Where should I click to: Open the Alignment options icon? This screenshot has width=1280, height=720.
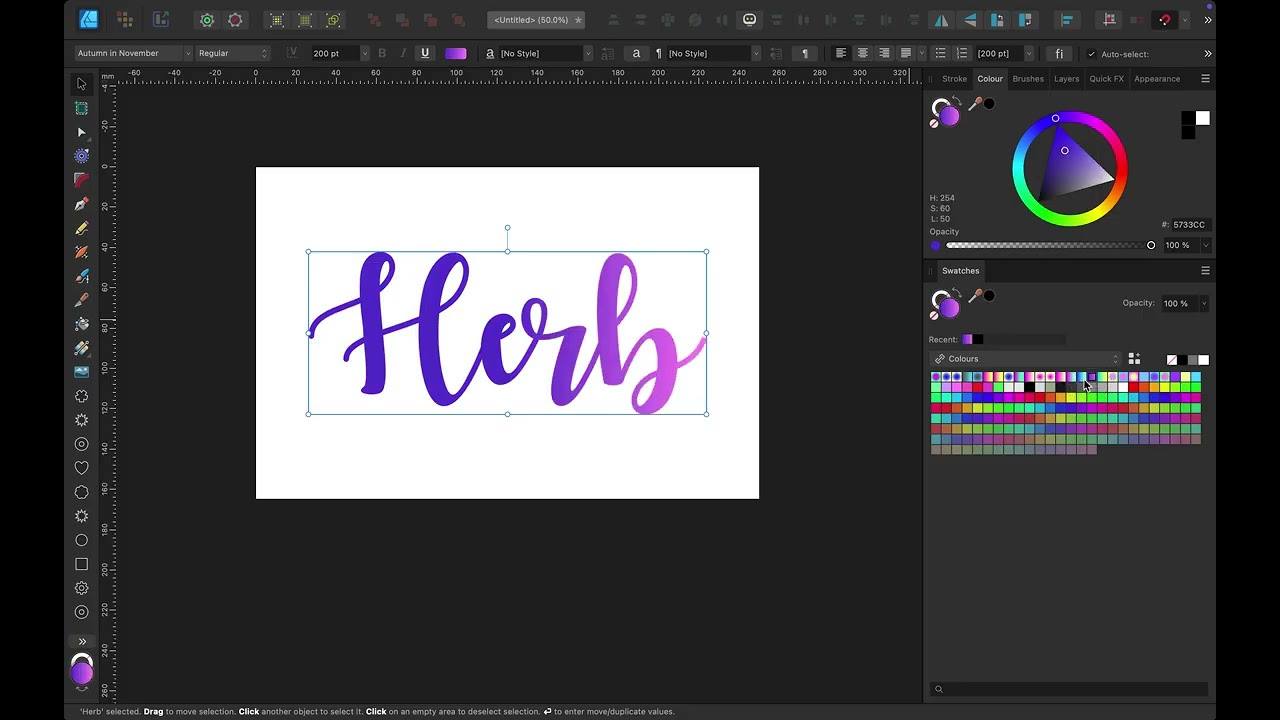click(x=1067, y=20)
